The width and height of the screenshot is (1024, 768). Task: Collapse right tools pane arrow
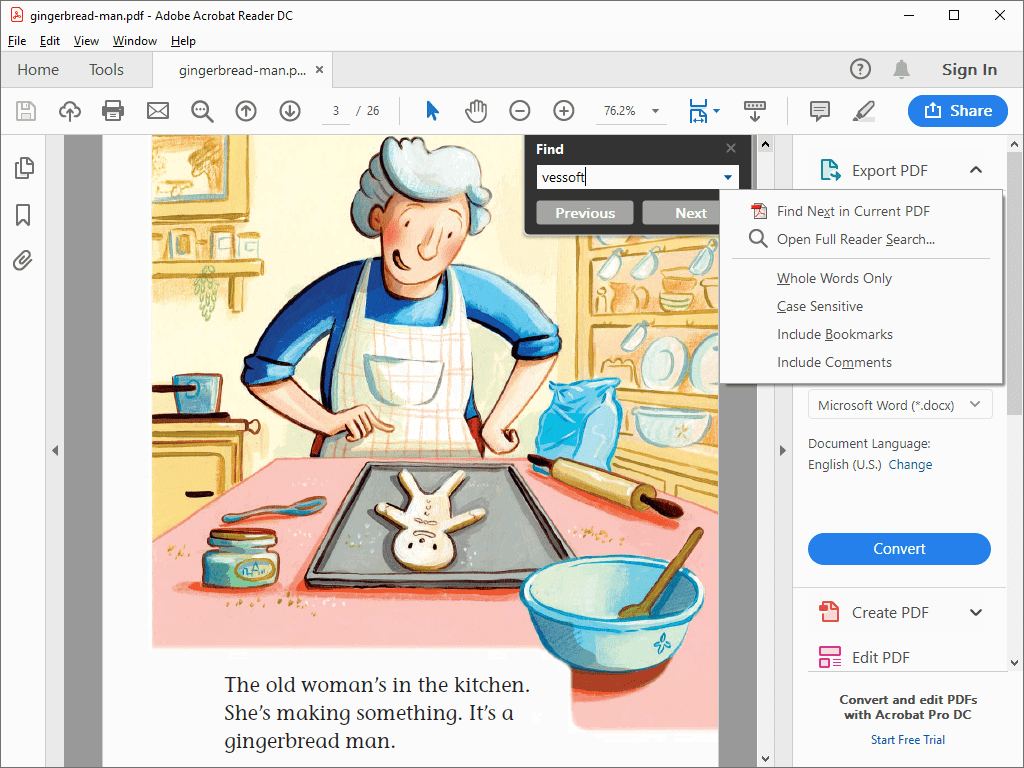[x=782, y=451]
